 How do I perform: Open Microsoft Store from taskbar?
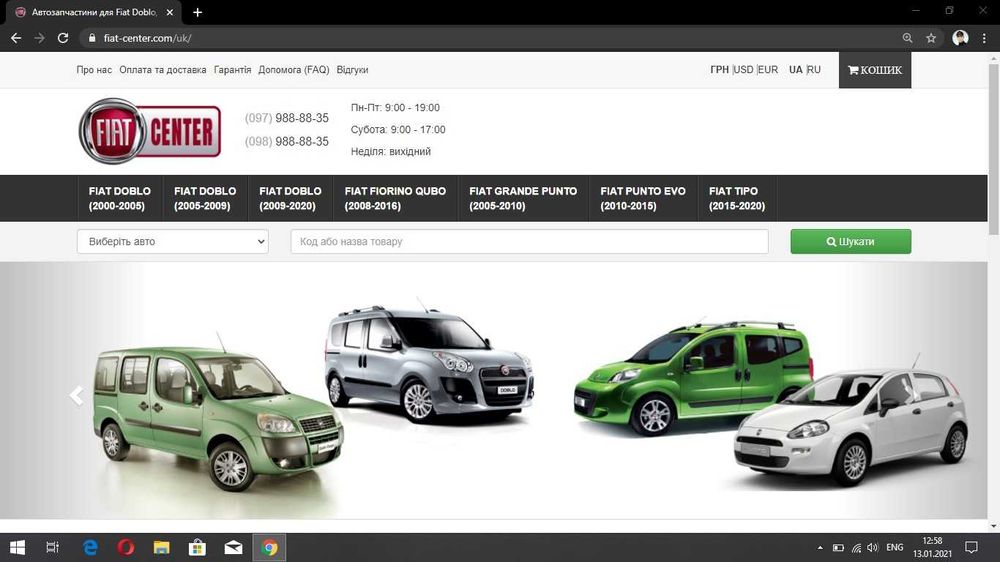coord(197,547)
